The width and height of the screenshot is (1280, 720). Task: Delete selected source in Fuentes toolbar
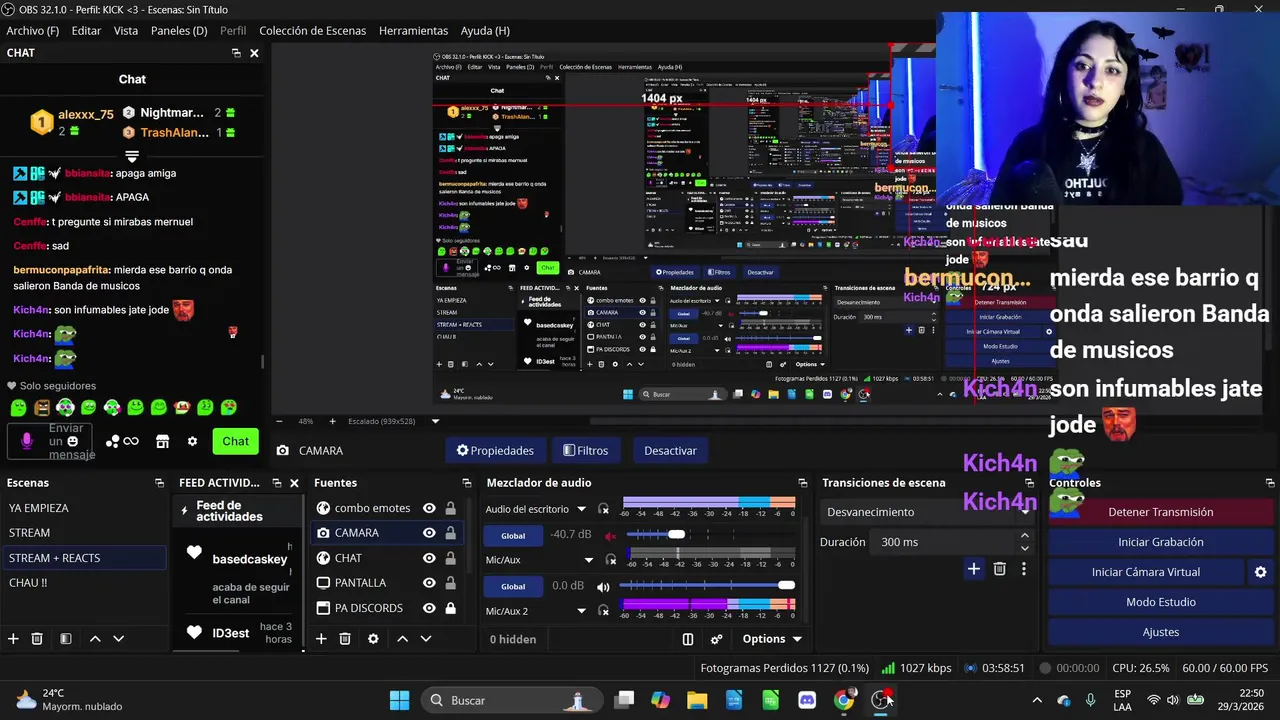pos(345,638)
